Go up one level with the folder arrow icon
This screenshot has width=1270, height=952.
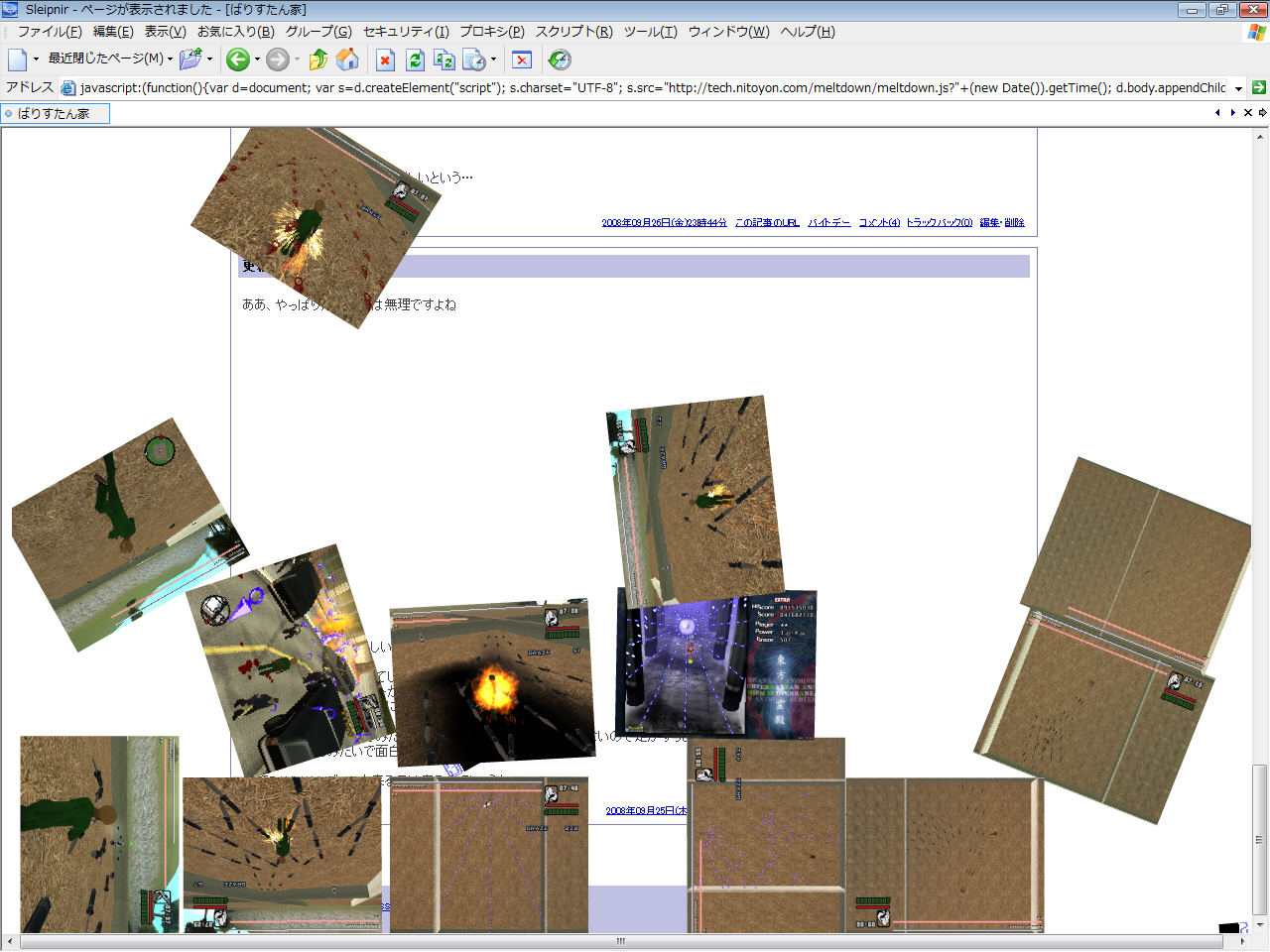coord(317,60)
